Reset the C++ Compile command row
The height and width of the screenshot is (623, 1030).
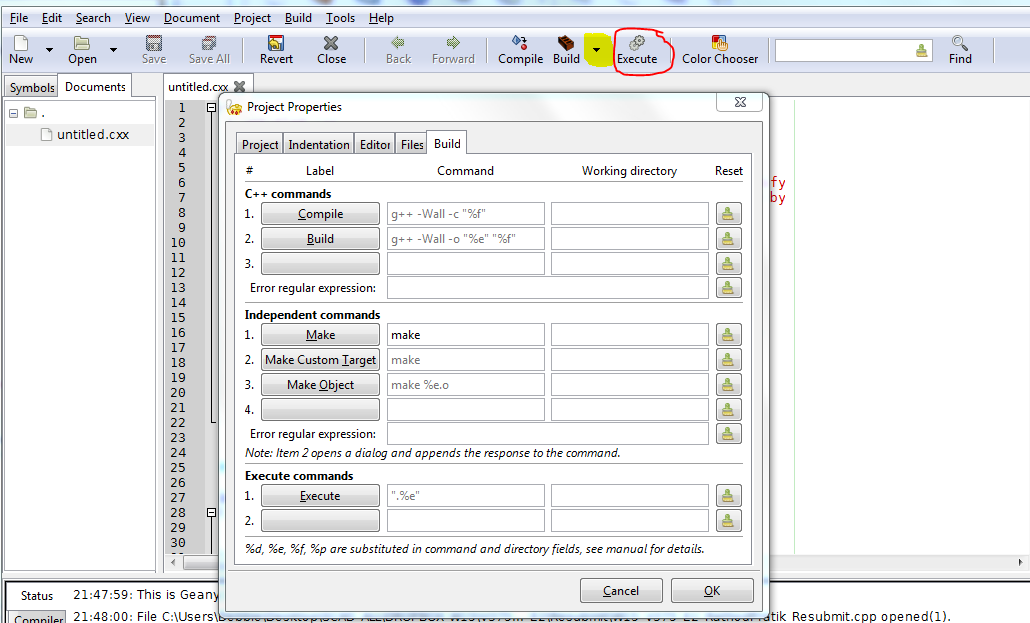pos(729,213)
